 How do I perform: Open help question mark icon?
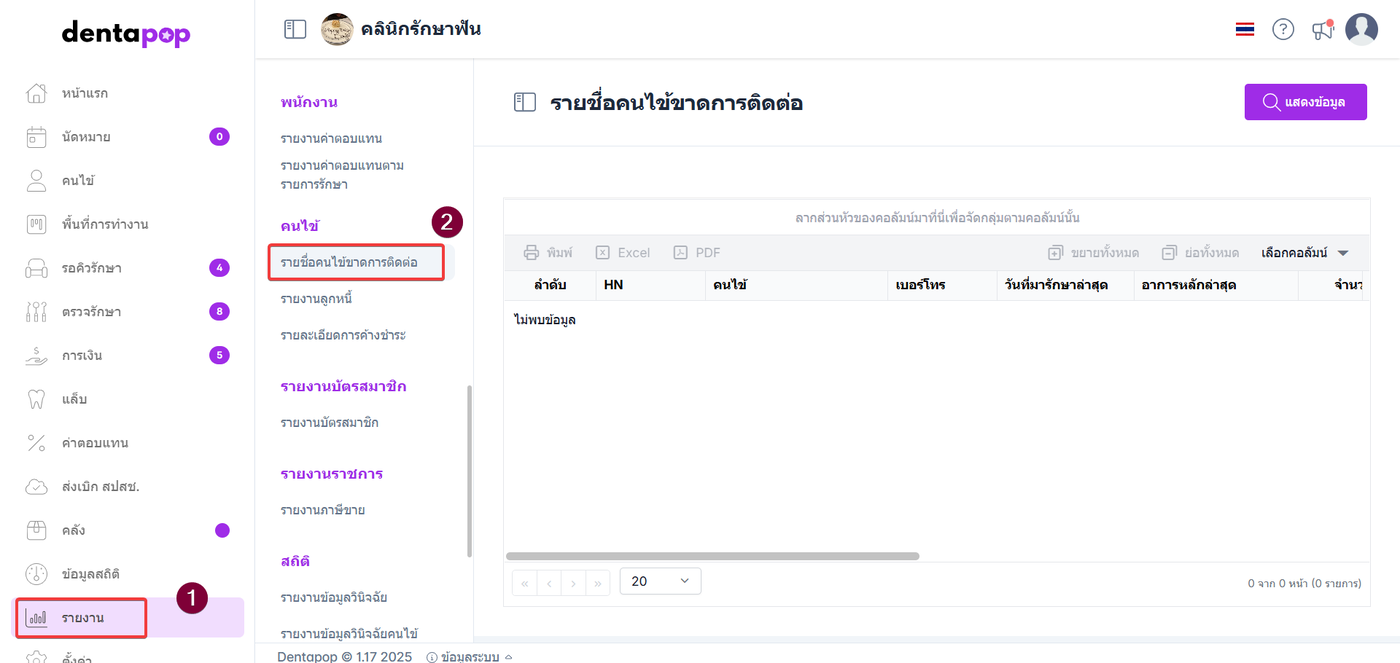click(1283, 29)
